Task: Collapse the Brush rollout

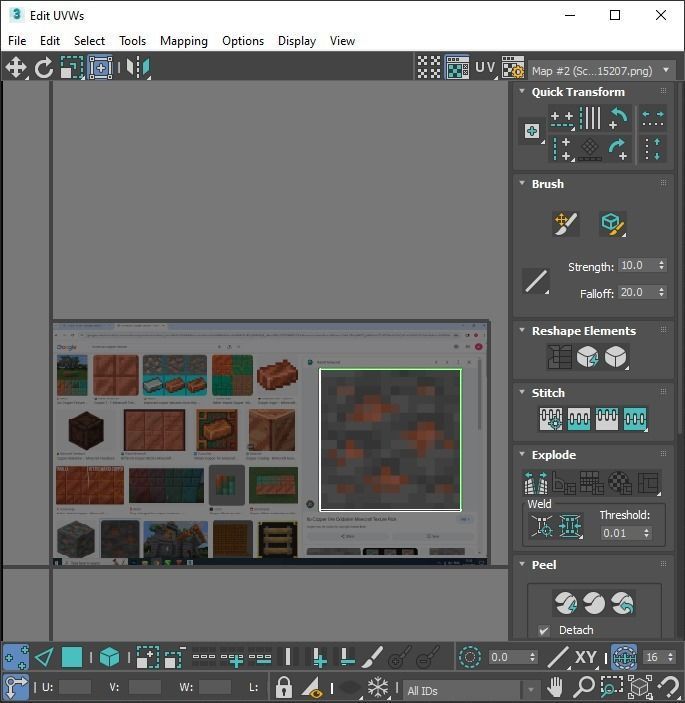Action: point(522,183)
